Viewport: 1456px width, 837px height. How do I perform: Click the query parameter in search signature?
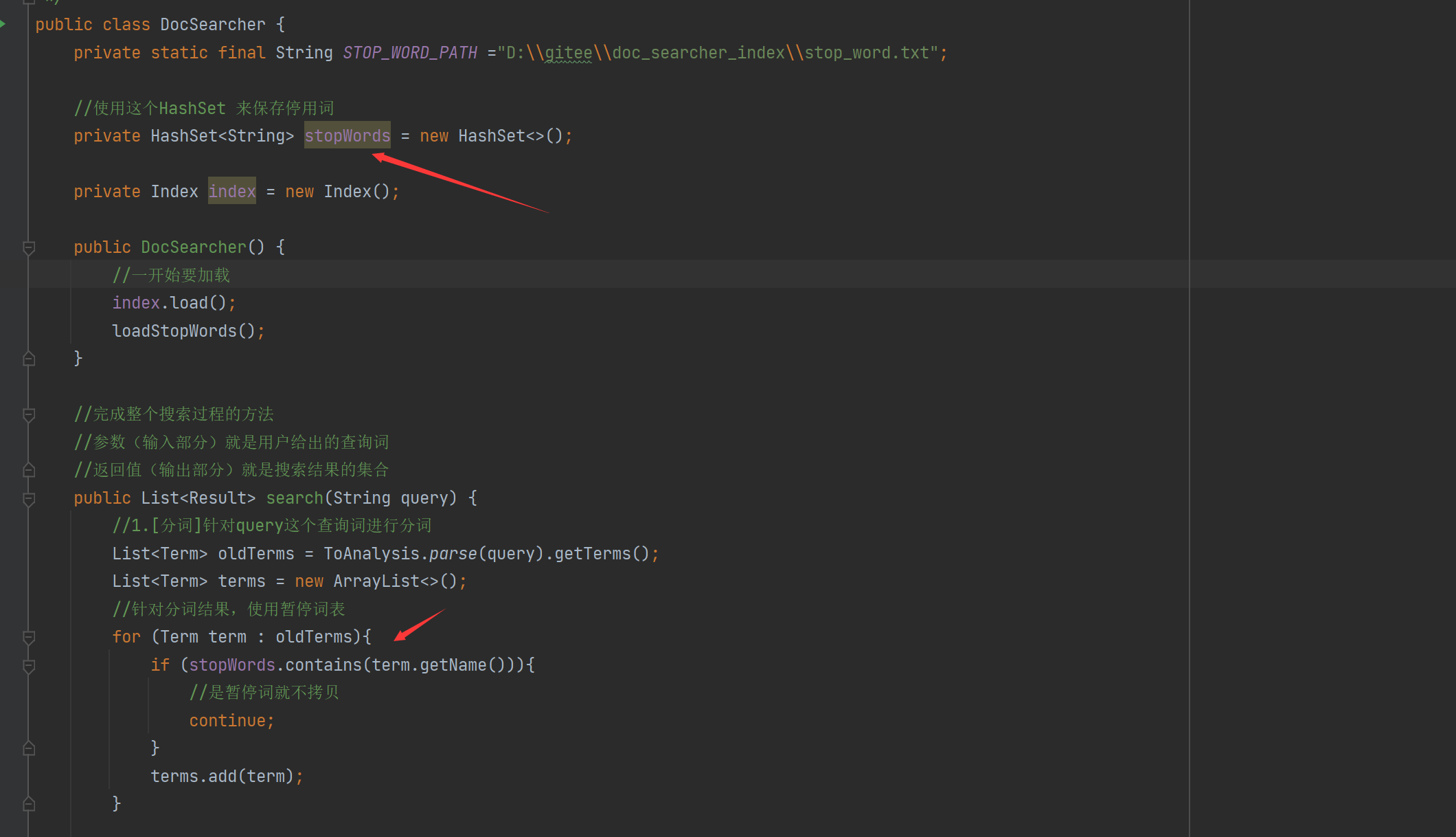(x=424, y=498)
